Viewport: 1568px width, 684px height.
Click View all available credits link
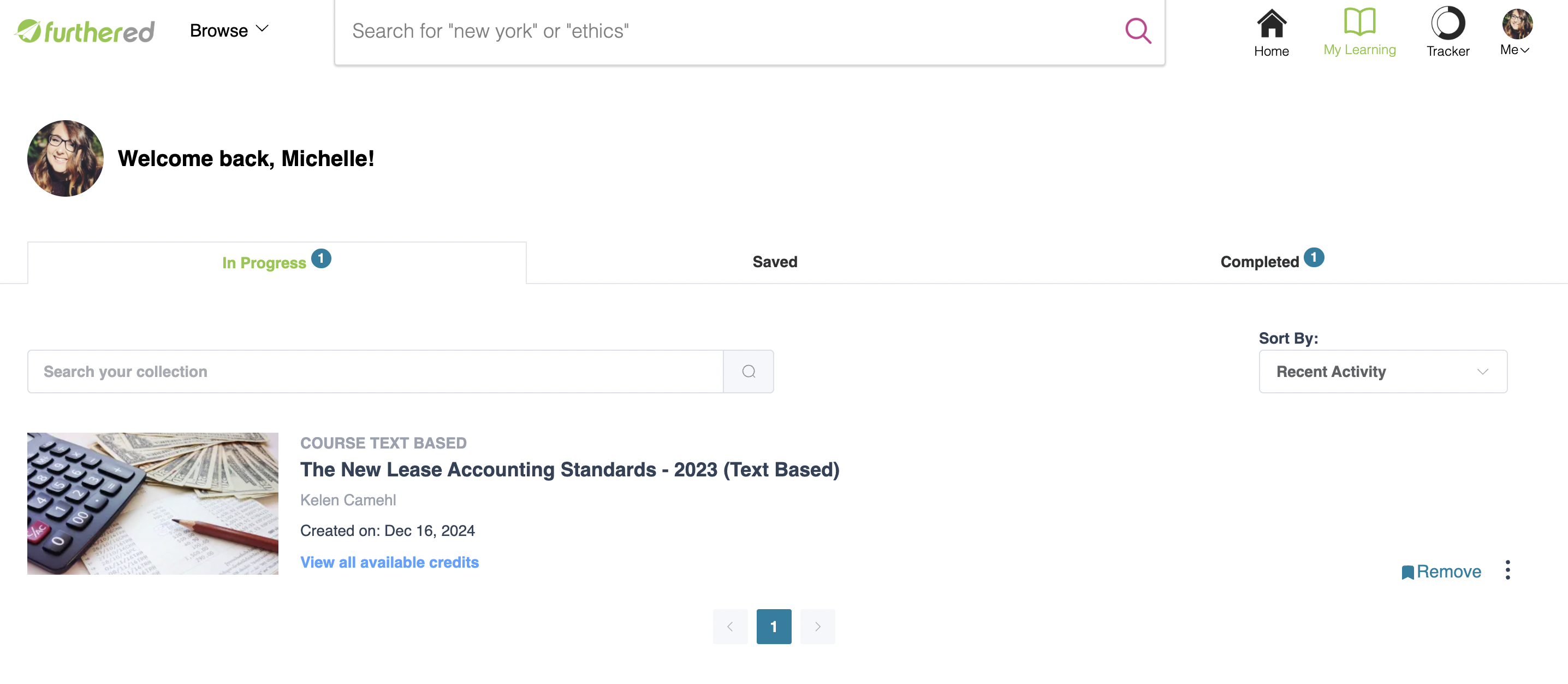click(389, 562)
